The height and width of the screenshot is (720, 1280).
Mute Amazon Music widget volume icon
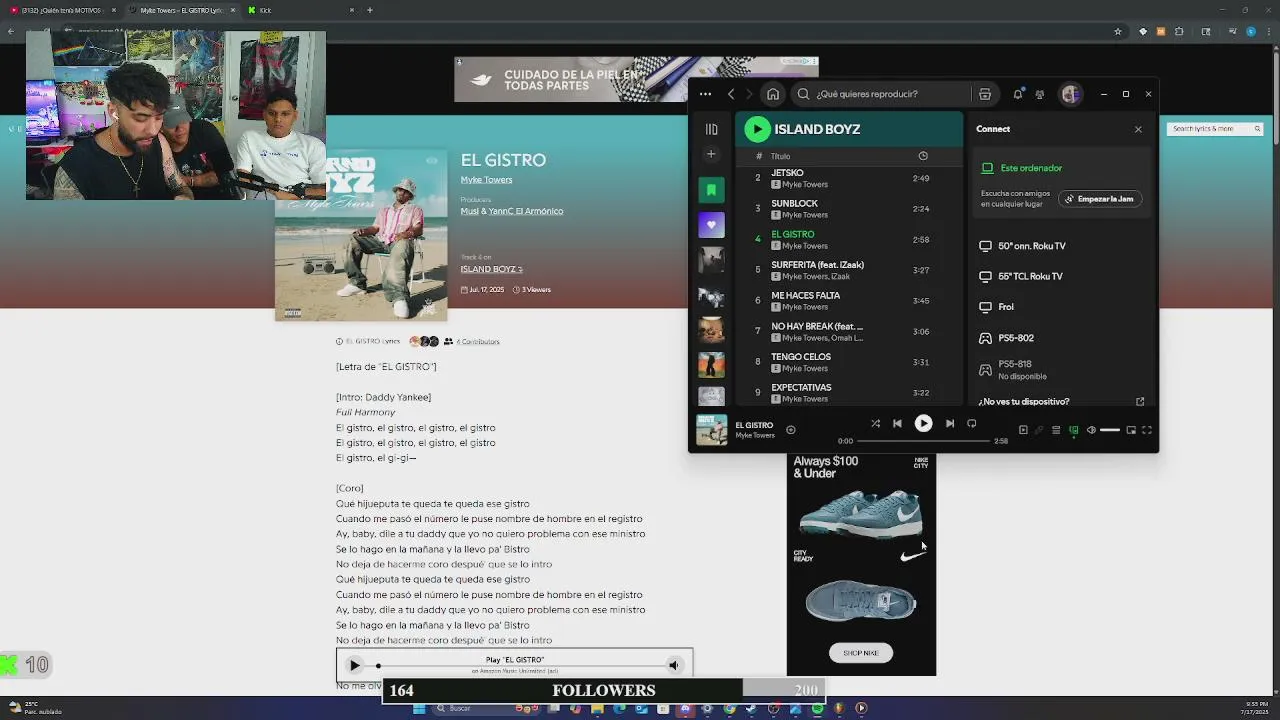click(x=673, y=665)
